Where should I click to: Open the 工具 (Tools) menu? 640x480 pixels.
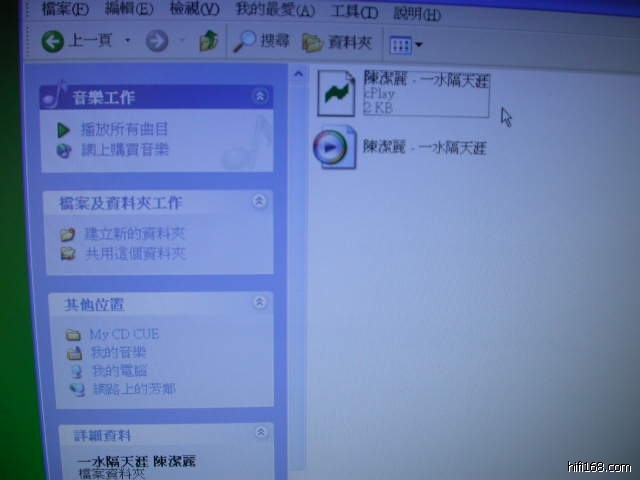click(x=355, y=12)
